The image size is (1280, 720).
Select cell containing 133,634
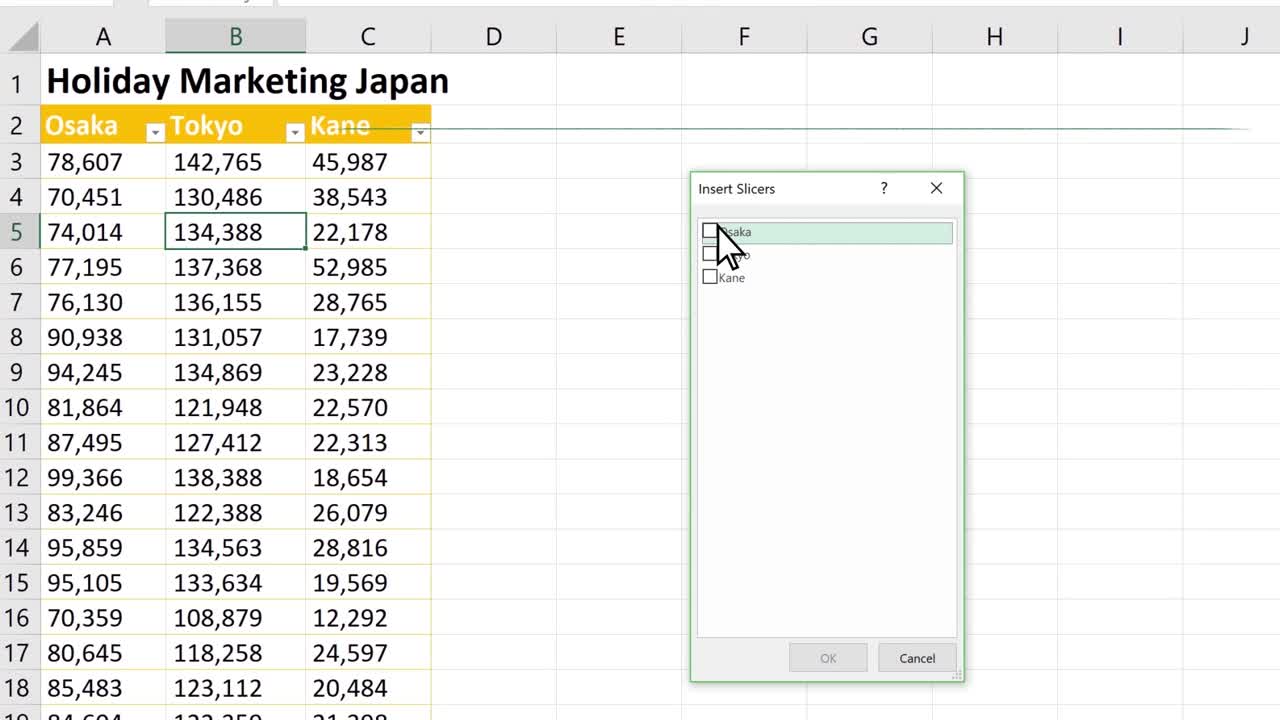tap(235, 582)
